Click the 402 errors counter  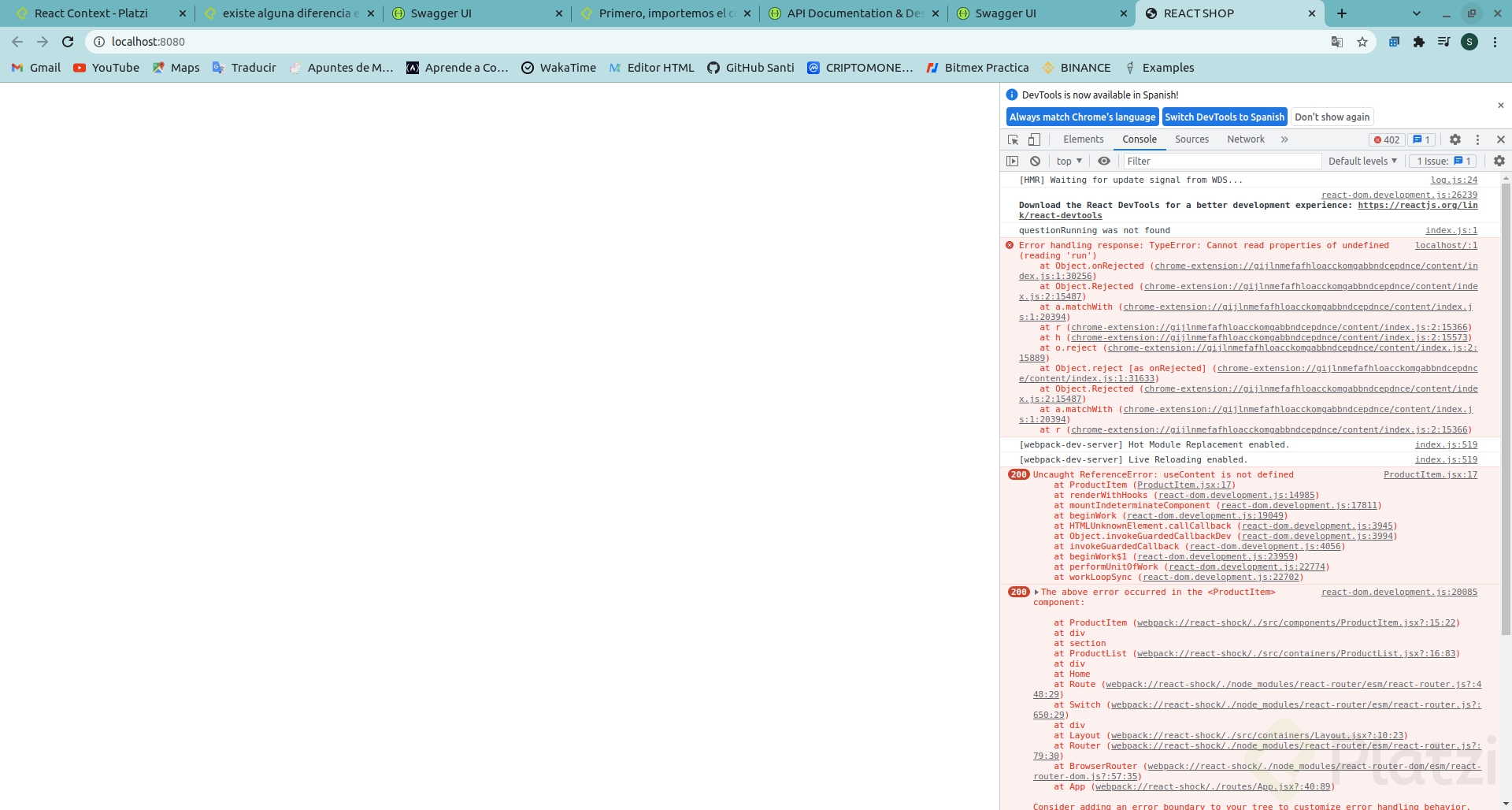[1387, 139]
